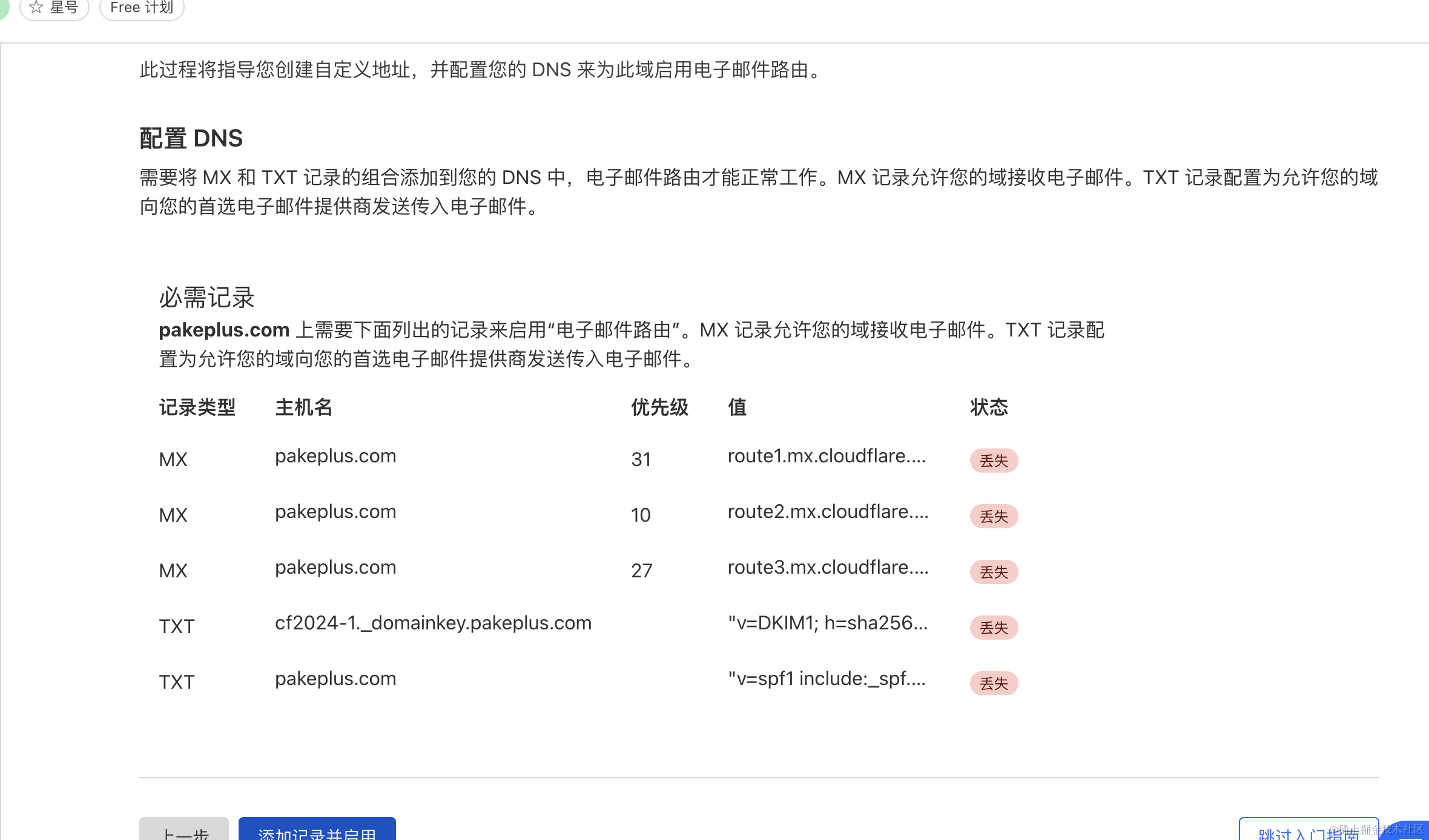This screenshot has height=840, width=1429.
Task: Click the 丢失 badge for route1 MX record
Action: coord(994,461)
